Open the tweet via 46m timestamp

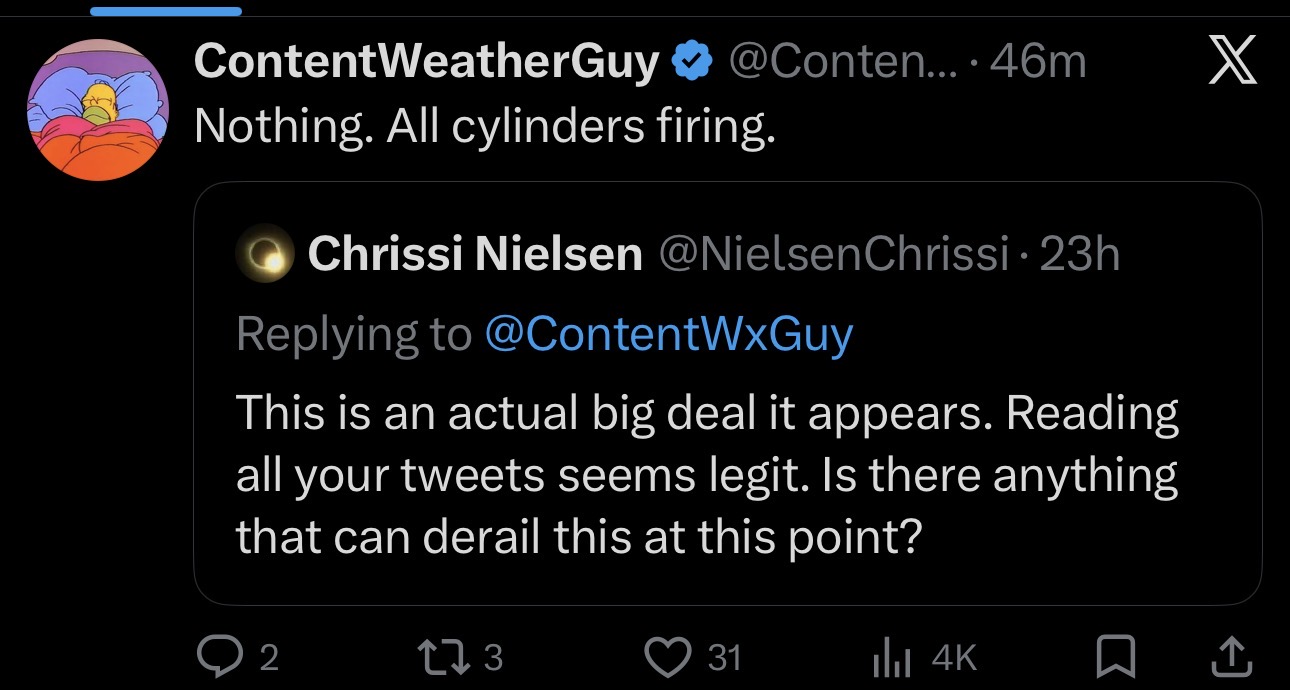click(1040, 64)
